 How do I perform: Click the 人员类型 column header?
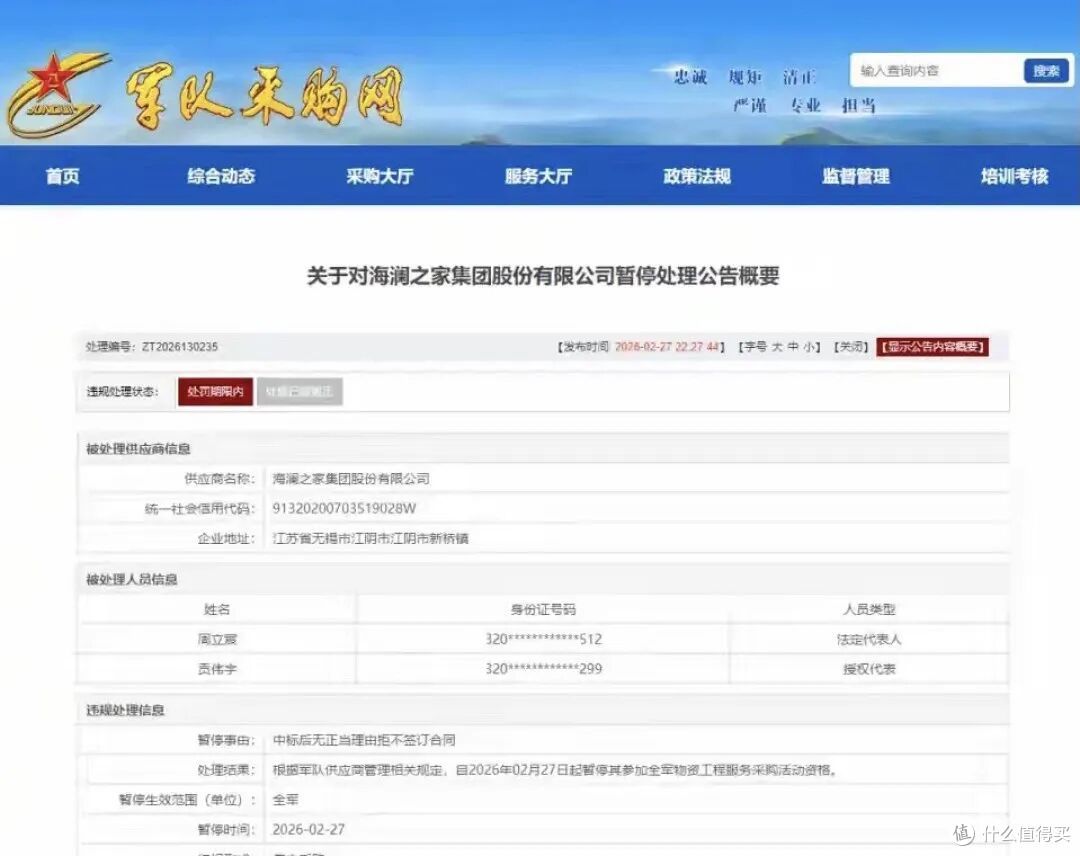point(869,609)
